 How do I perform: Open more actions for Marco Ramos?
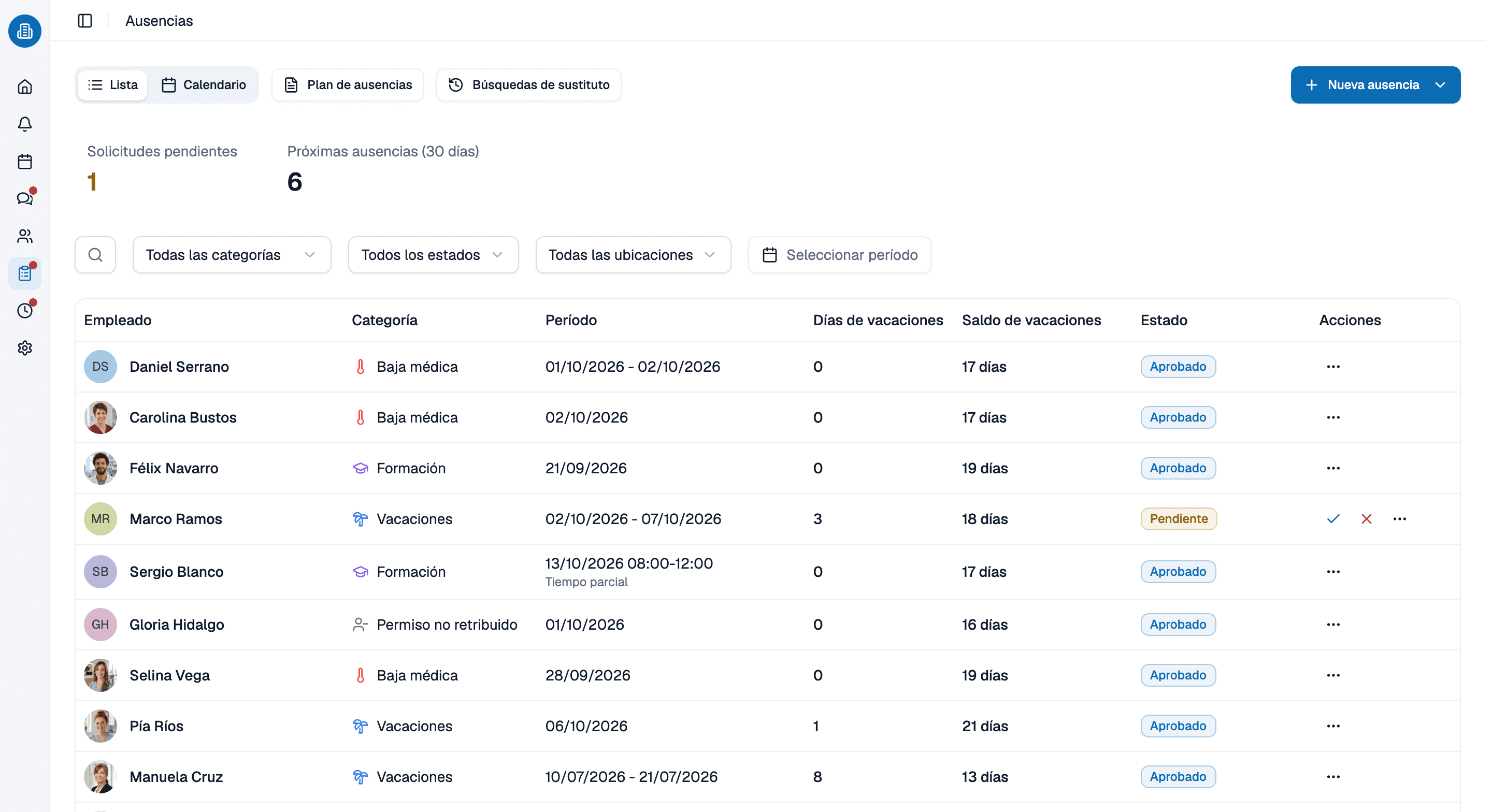1400,519
